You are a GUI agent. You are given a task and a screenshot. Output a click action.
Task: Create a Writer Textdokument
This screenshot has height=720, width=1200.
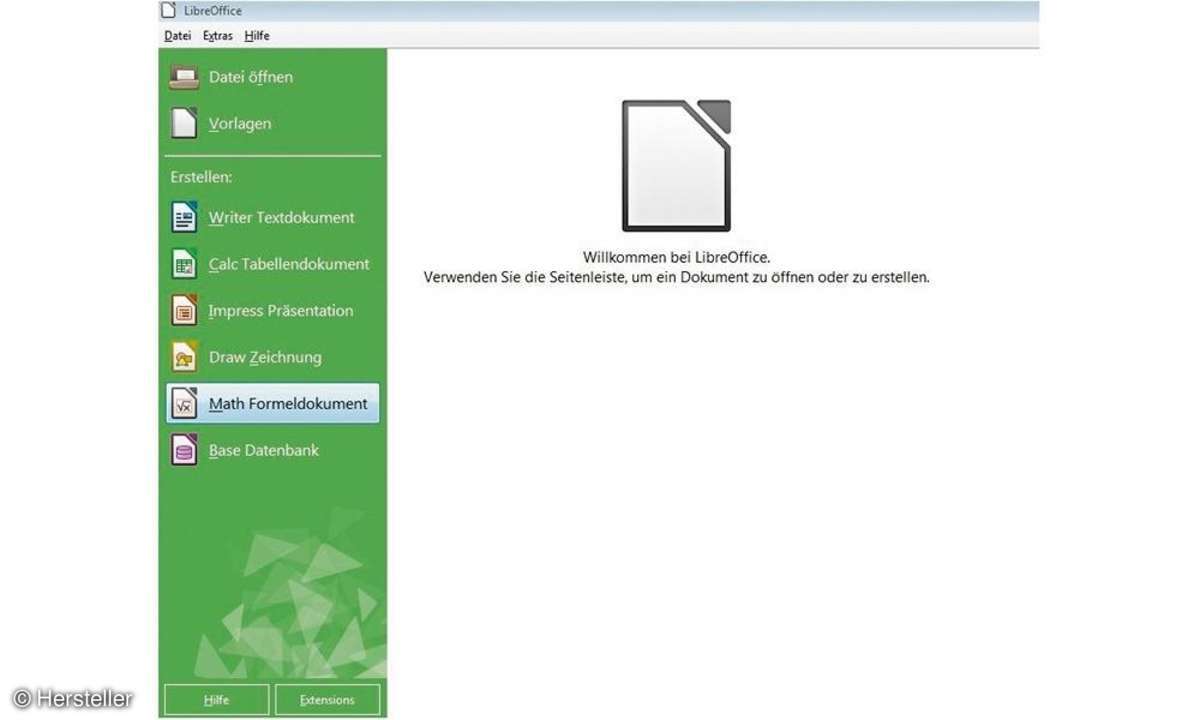coord(282,217)
